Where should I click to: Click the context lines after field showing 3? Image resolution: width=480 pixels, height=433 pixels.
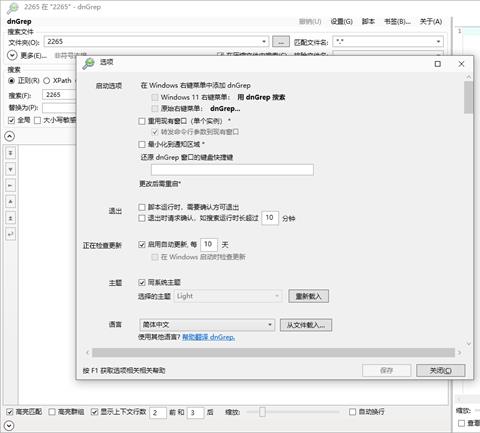point(196,413)
